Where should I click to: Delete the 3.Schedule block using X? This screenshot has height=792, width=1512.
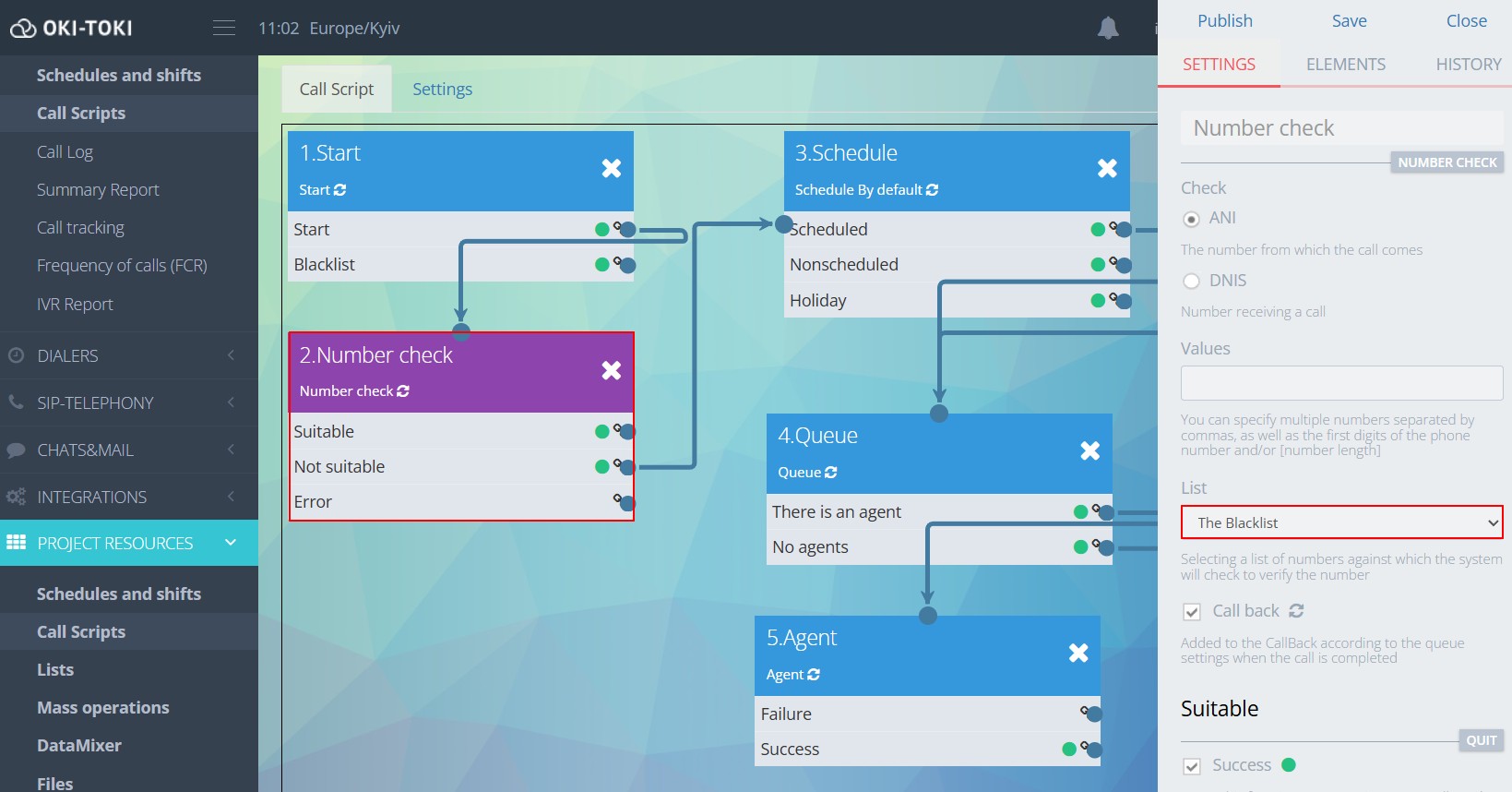(x=1107, y=169)
